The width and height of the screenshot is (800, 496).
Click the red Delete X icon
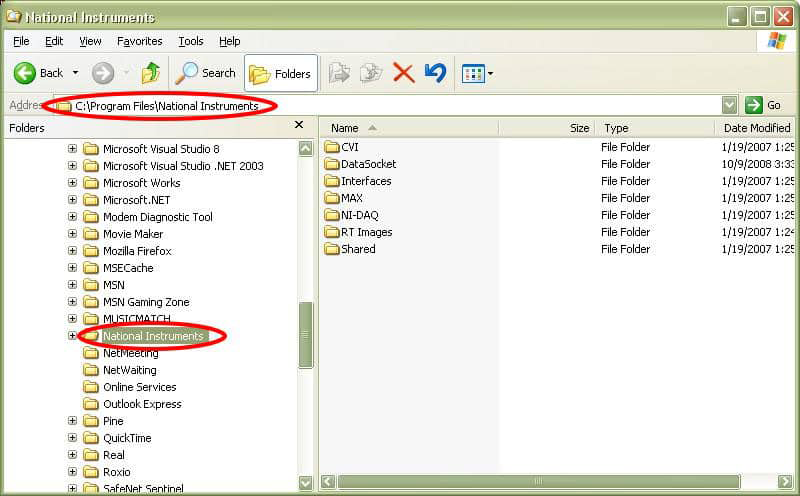point(403,73)
